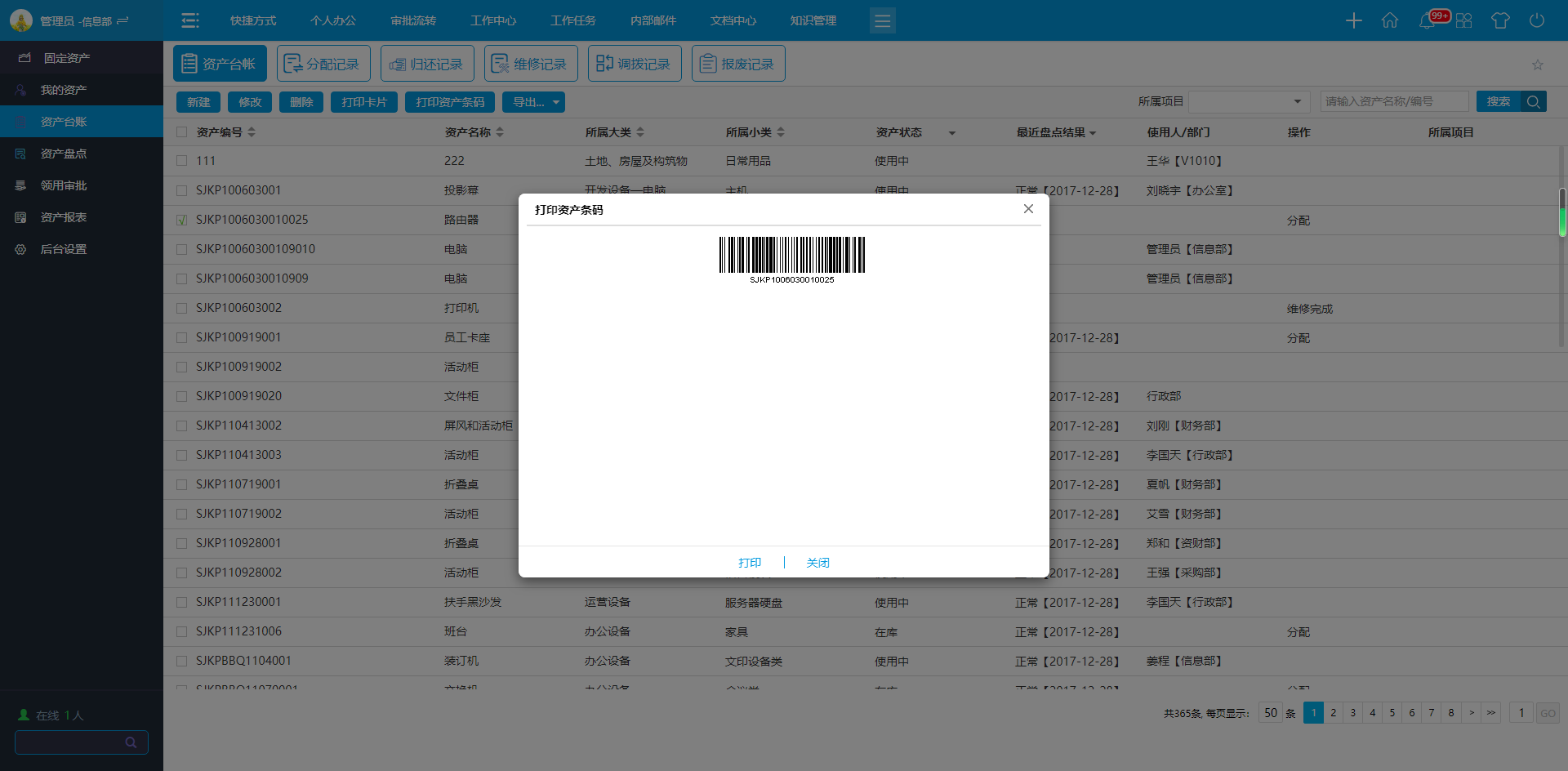The width and height of the screenshot is (1568, 771).
Task: Open the 资产状态 filter dropdown arrow
Action: click(x=951, y=133)
